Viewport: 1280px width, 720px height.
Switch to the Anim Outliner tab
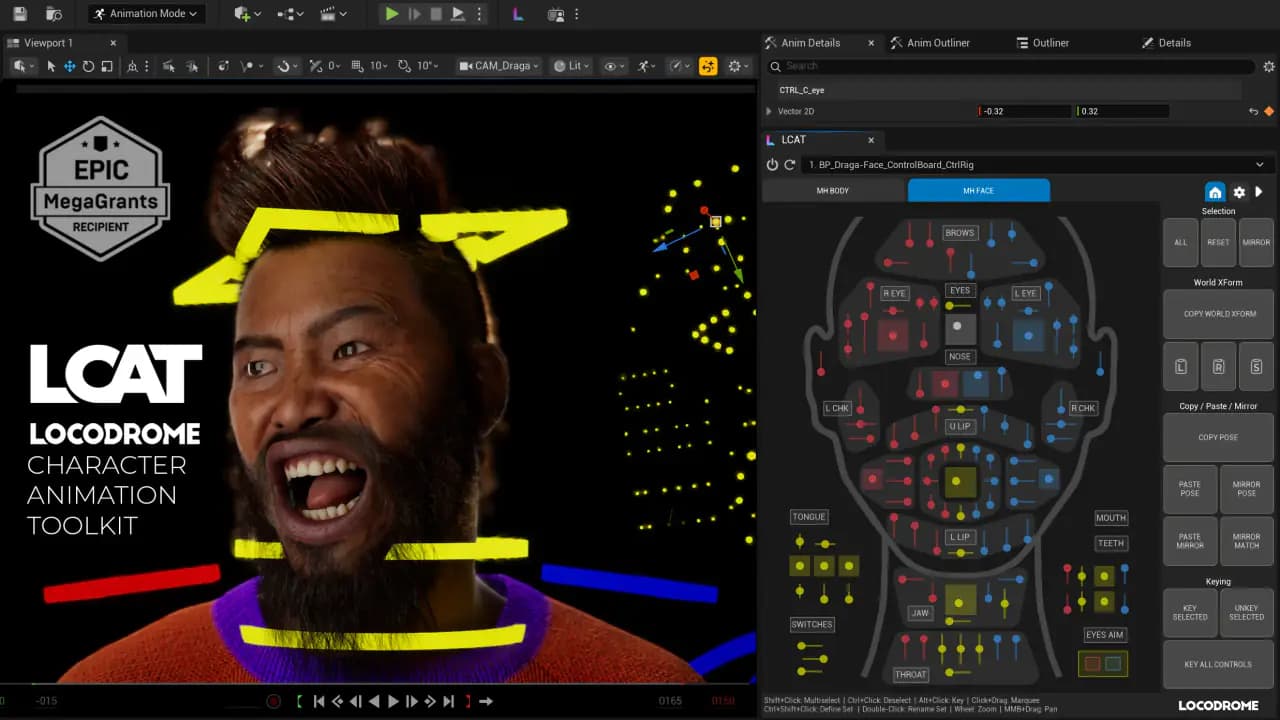[x=930, y=43]
